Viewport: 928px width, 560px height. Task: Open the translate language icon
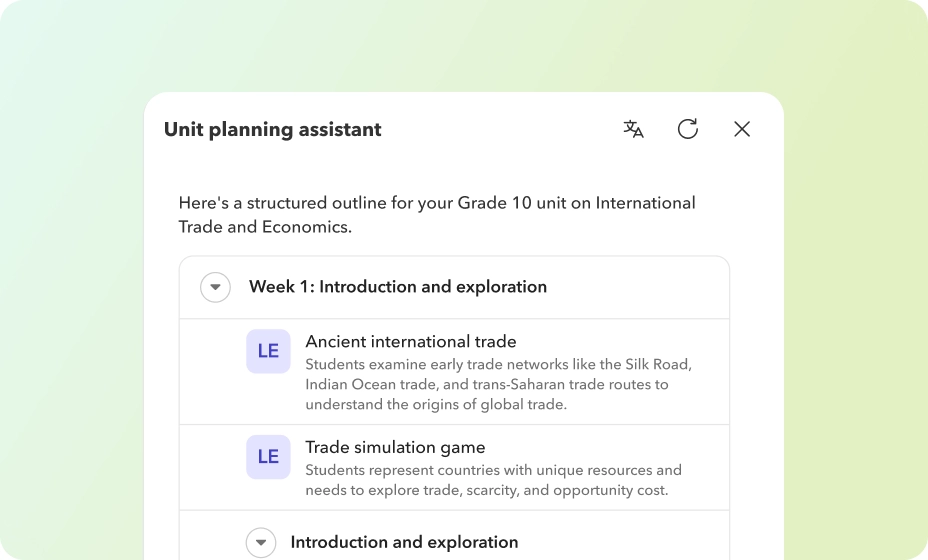coord(633,129)
